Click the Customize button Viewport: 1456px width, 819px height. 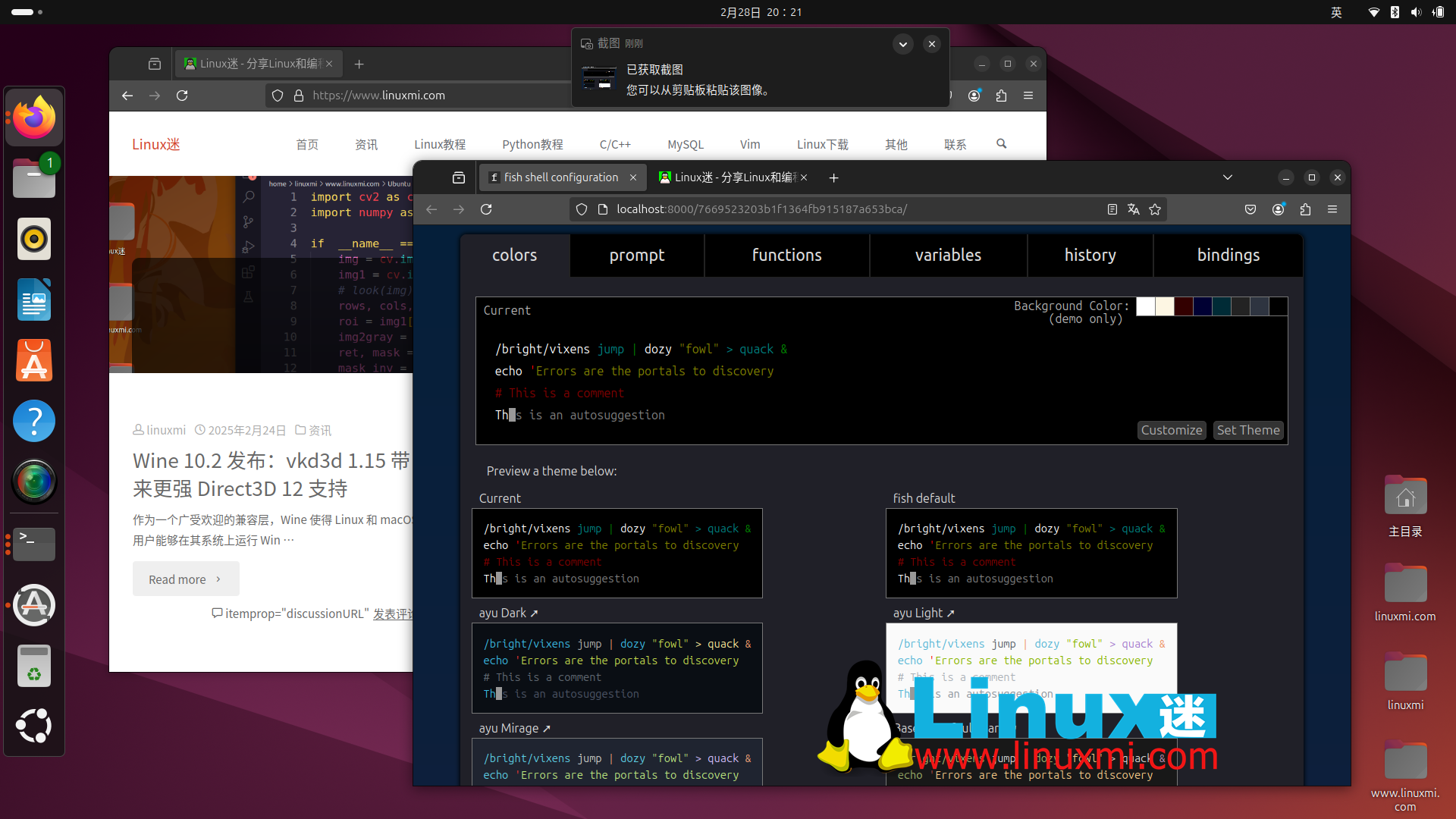[x=1172, y=431]
